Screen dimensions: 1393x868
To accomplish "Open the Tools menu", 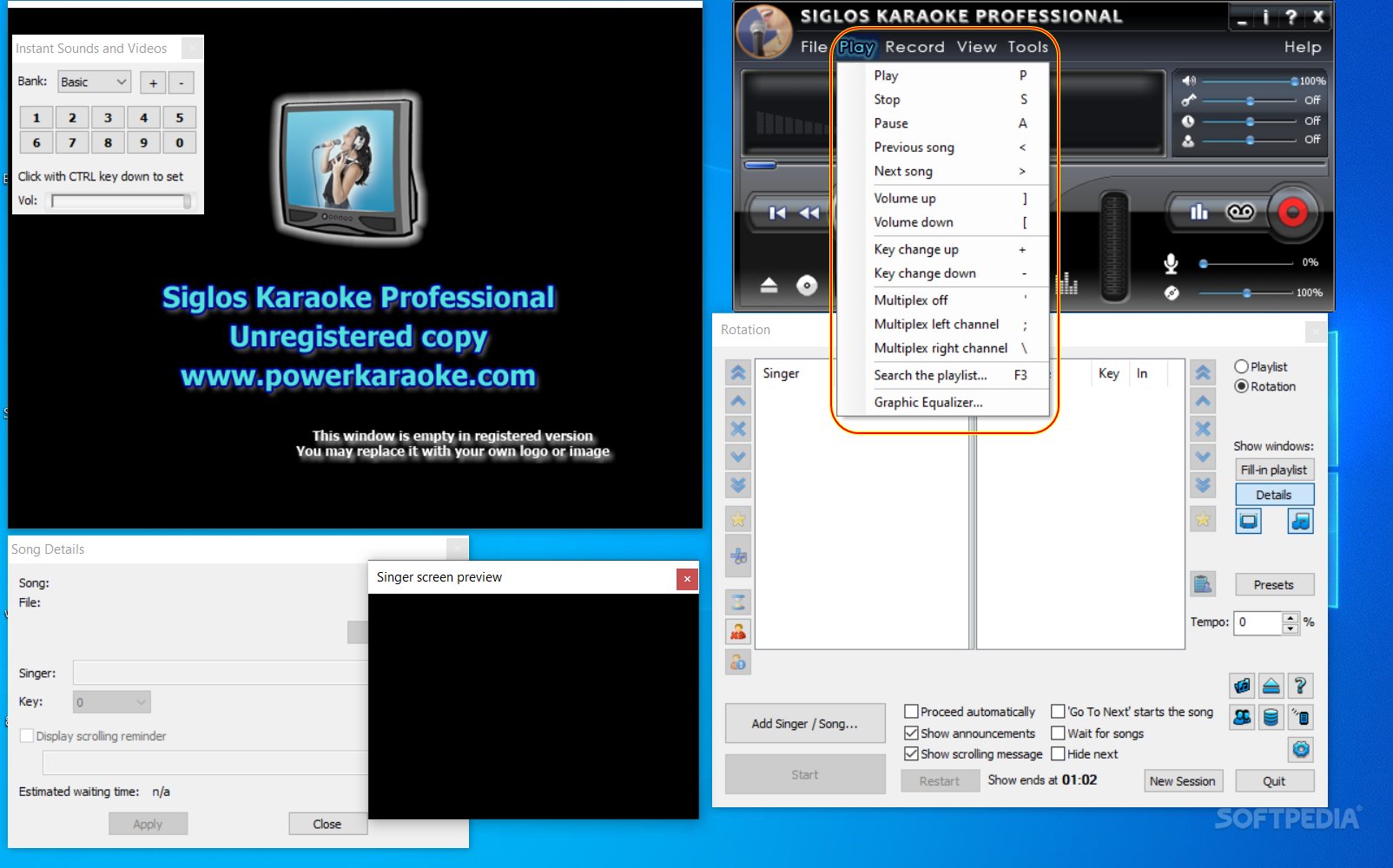I will coord(1027,47).
